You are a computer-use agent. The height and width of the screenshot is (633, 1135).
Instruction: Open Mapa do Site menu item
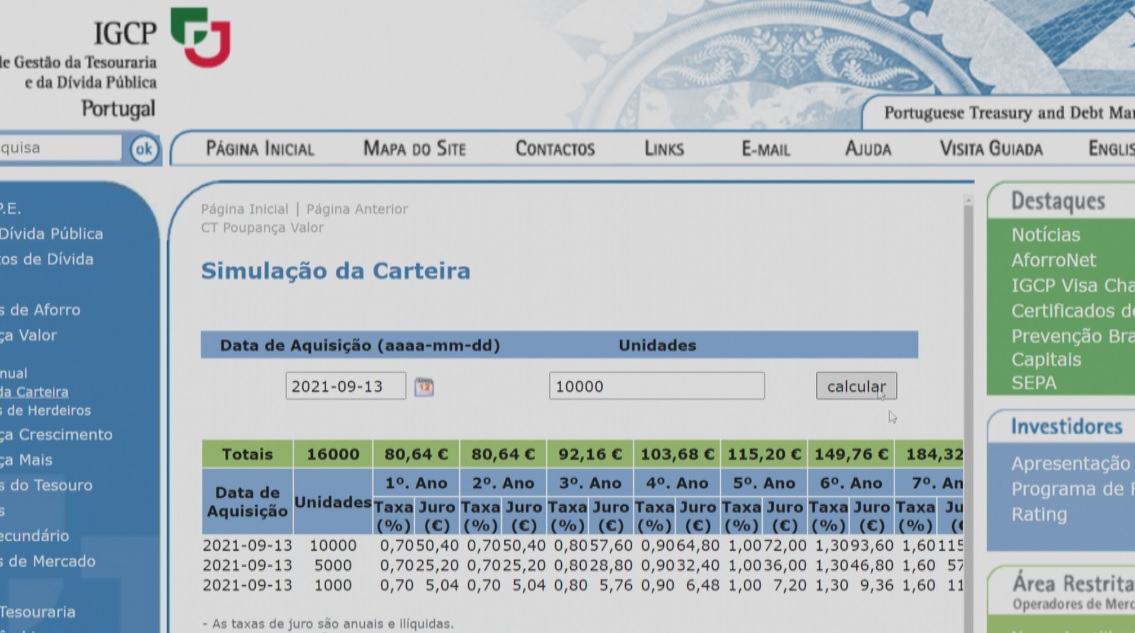tap(414, 149)
